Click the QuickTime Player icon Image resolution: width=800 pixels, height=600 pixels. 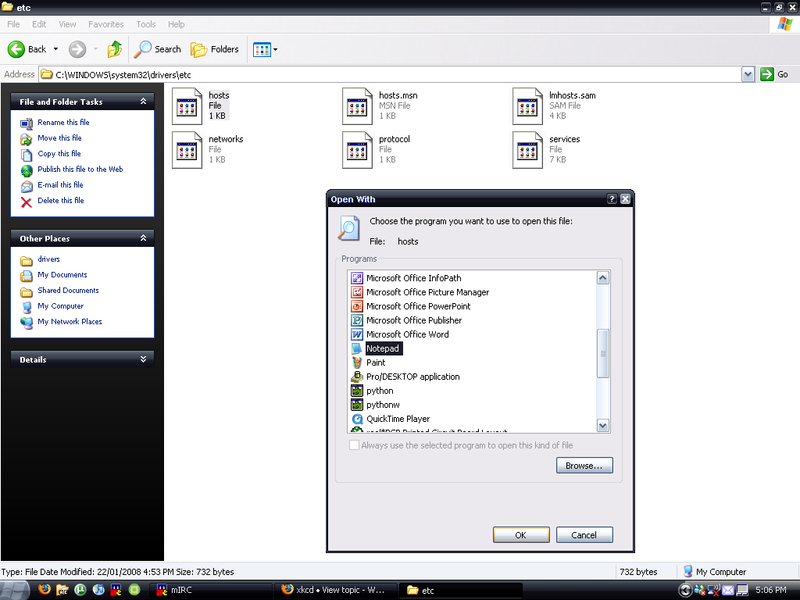(357, 419)
